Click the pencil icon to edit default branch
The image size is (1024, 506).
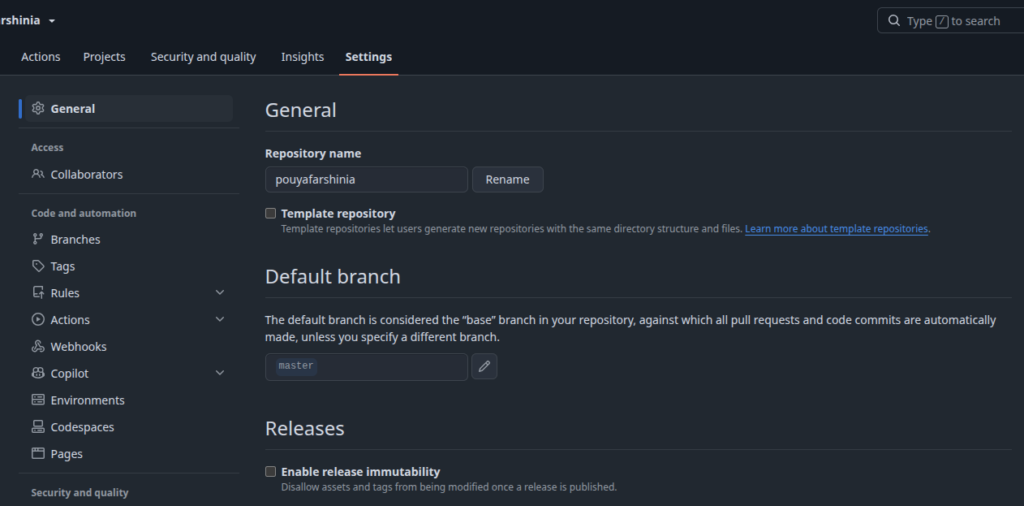pyautogui.click(x=484, y=366)
